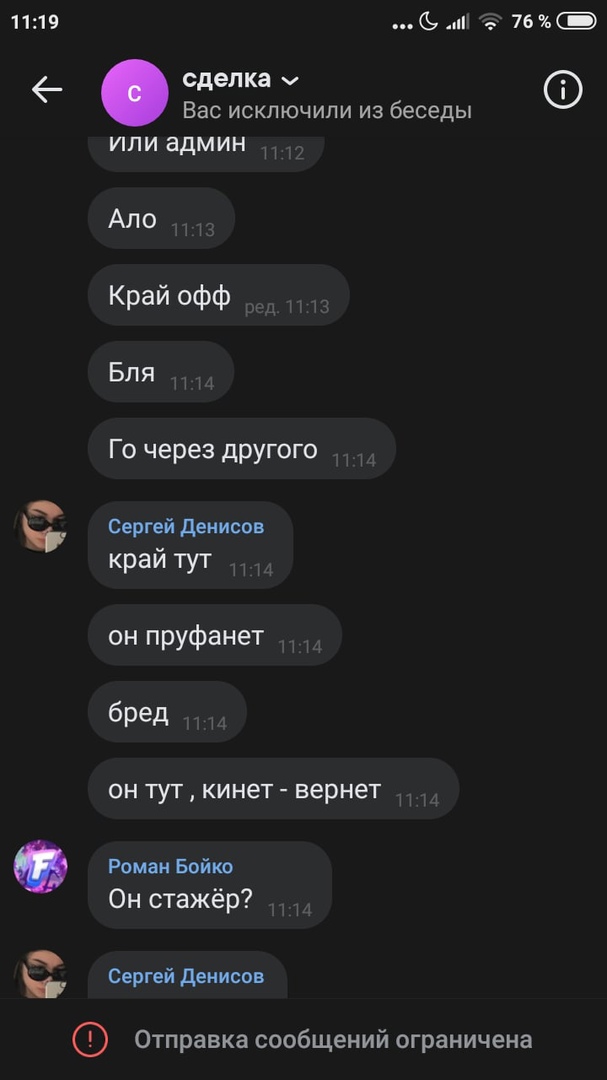Tap the battery indicator in status bar
Screen dimensions: 607x1080
576,22
